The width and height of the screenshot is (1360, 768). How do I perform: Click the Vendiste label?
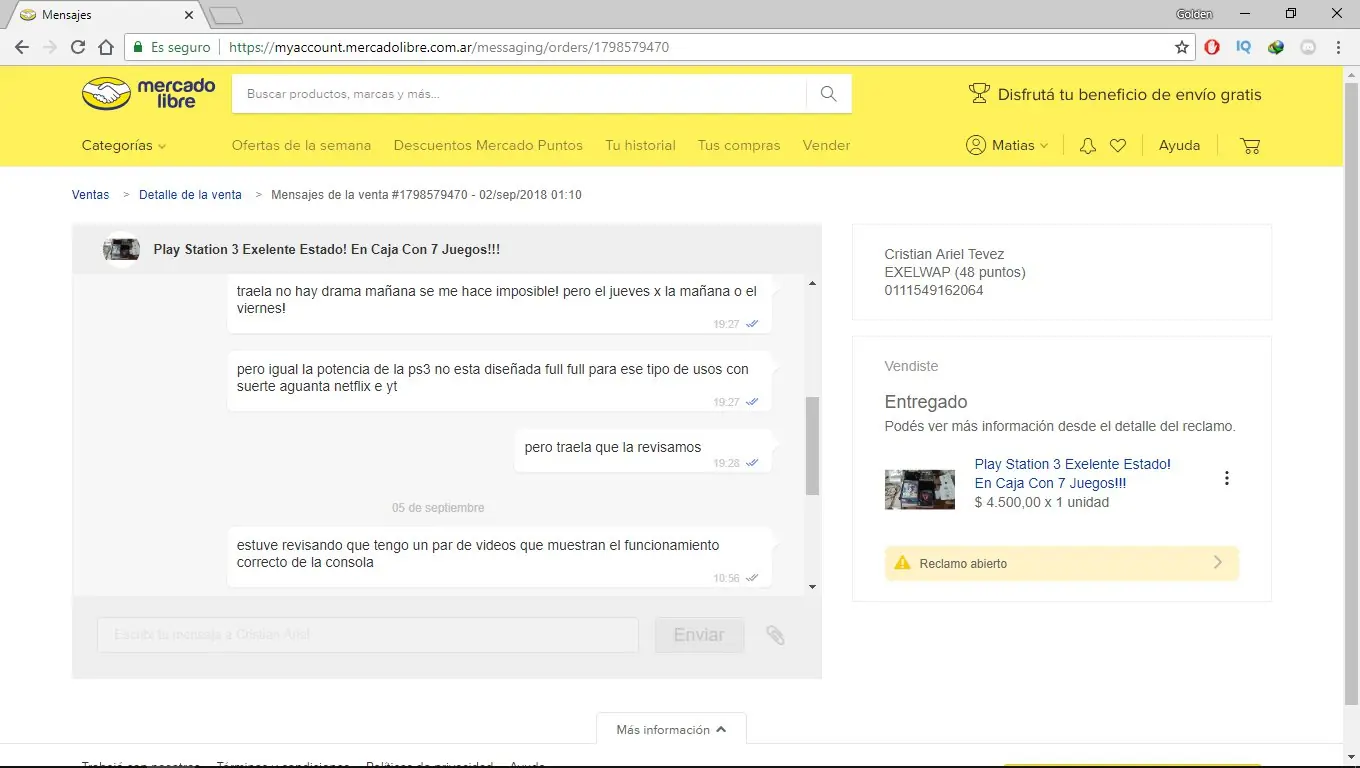[912, 366]
